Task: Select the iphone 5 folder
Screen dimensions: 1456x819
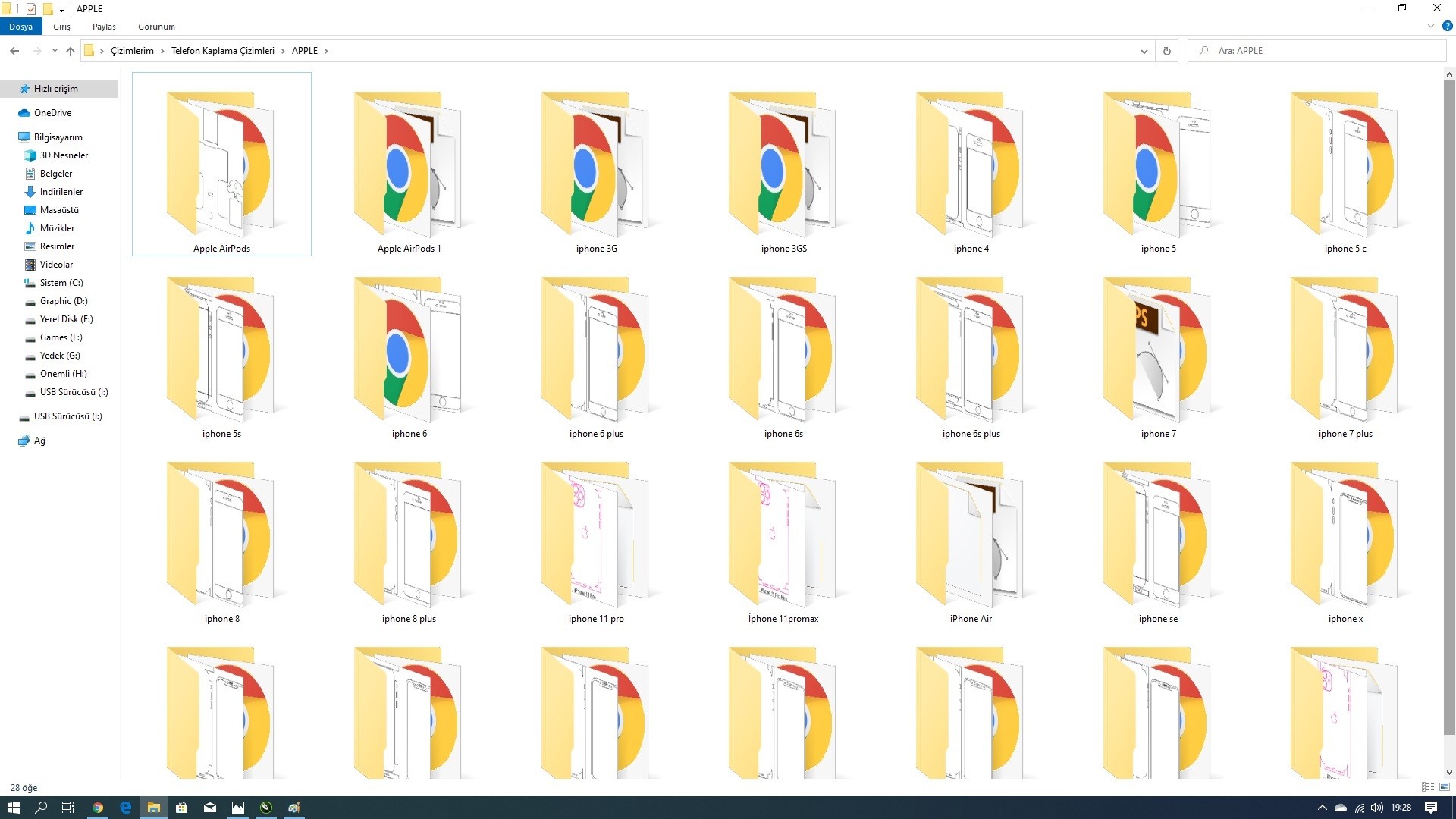Action: point(1158,165)
